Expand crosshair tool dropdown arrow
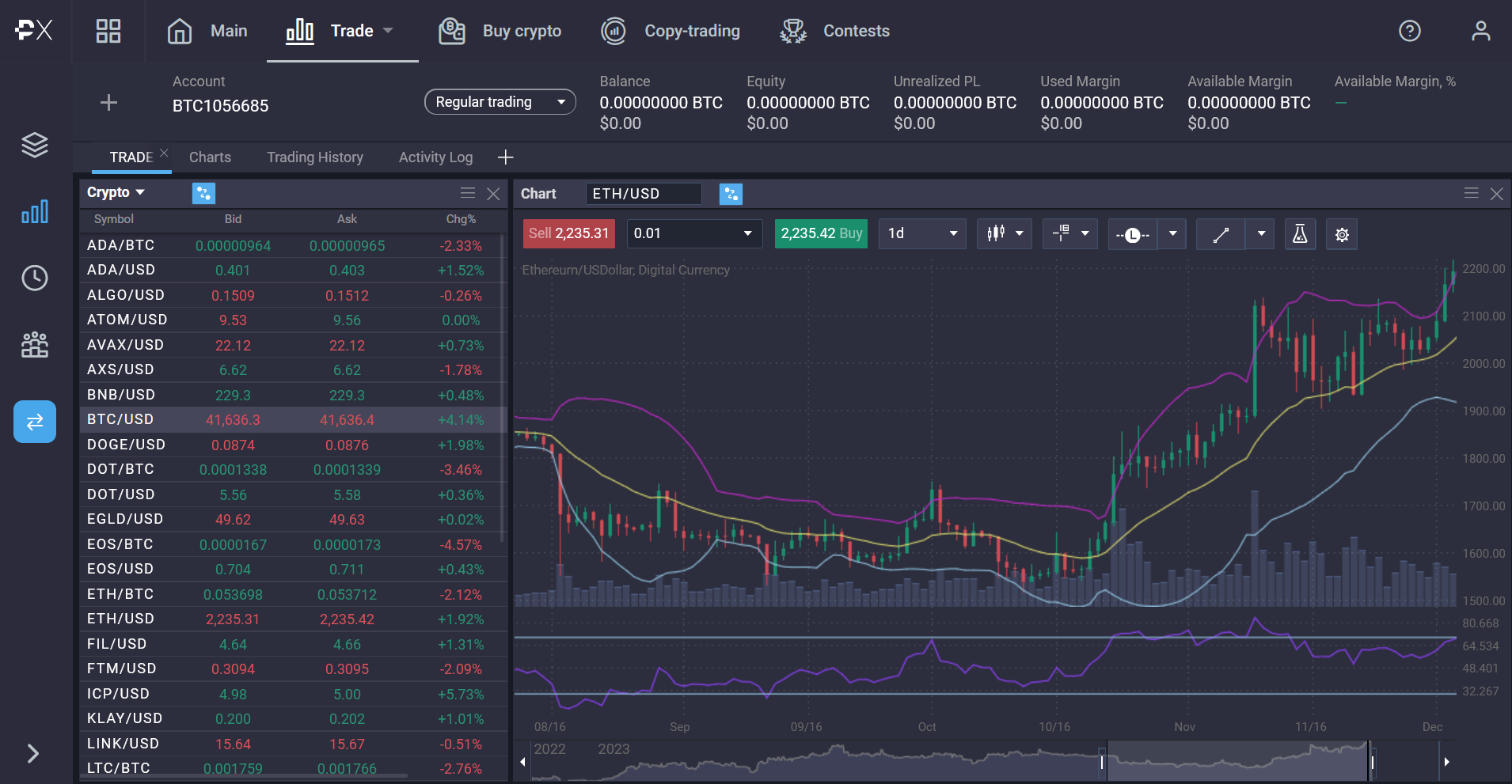 [1085, 233]
